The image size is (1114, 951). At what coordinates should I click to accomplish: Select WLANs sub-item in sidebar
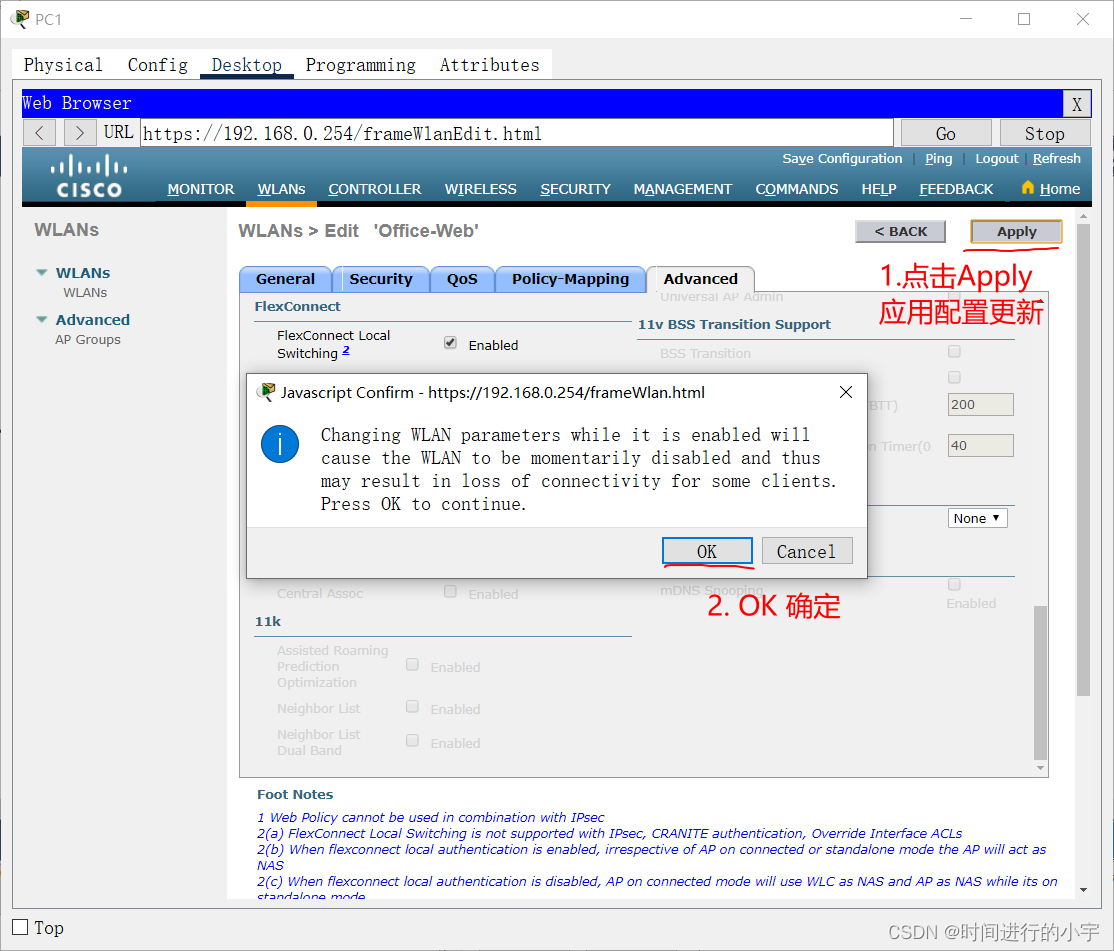point(85,293)
